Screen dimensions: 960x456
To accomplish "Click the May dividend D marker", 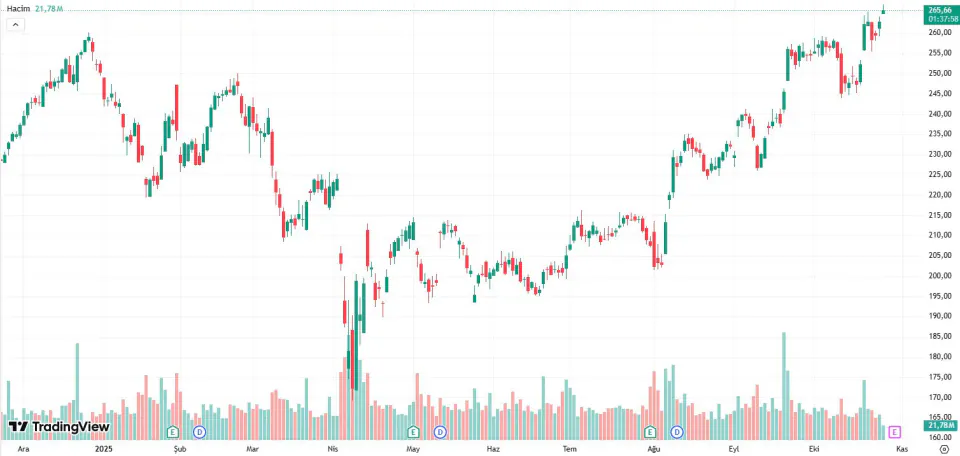I will [x=440, y=432].
